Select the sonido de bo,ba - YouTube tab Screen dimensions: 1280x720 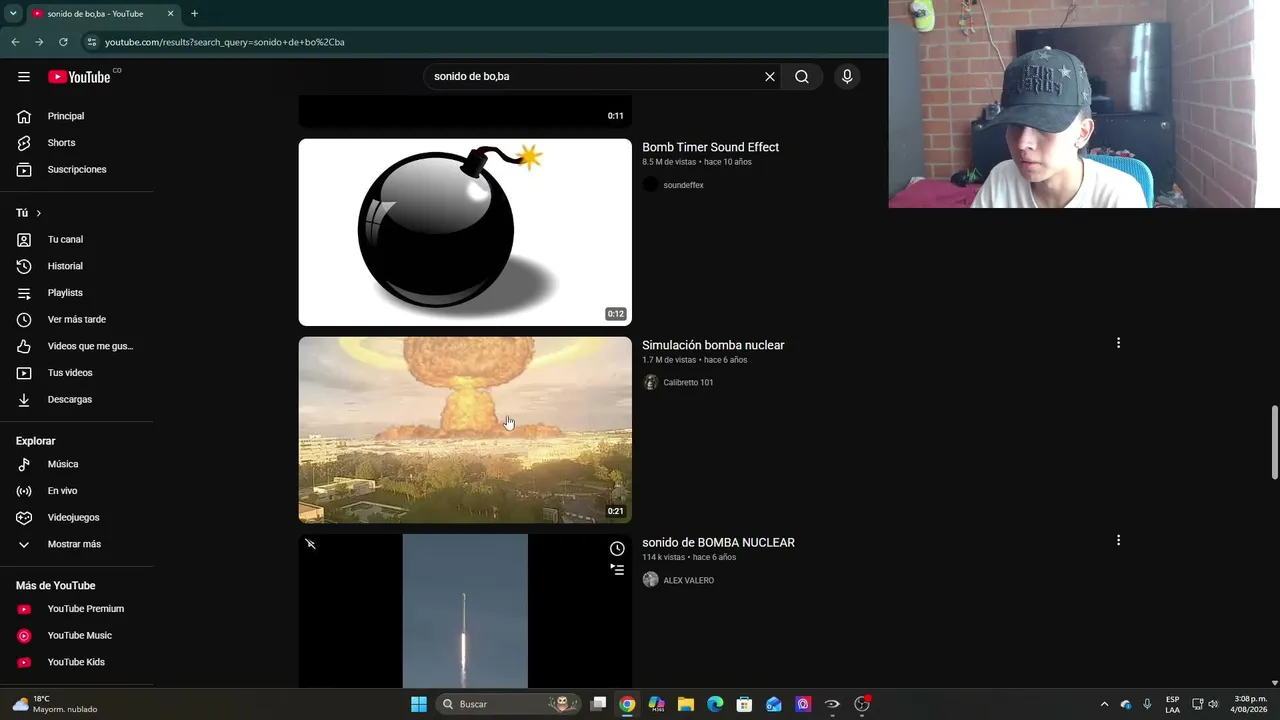pyautogui.click(x=103, y=14)
